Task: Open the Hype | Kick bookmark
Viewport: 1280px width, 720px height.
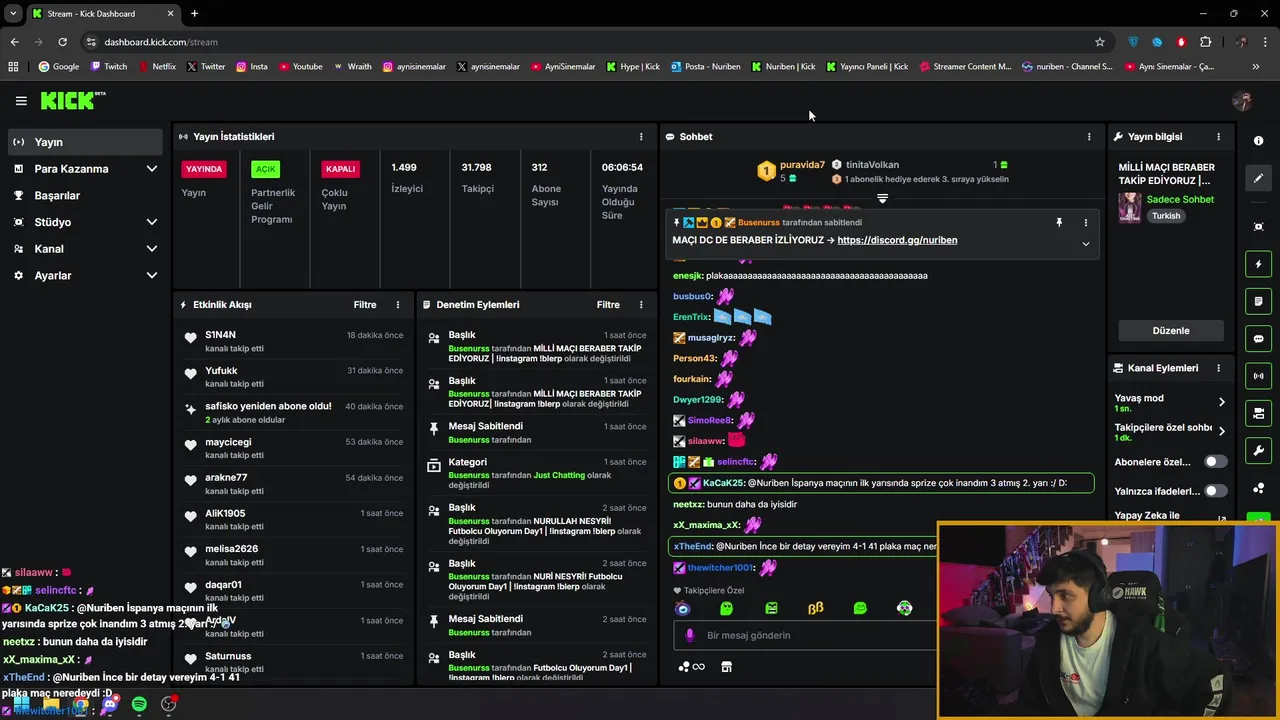Action: tap(633, 67)
